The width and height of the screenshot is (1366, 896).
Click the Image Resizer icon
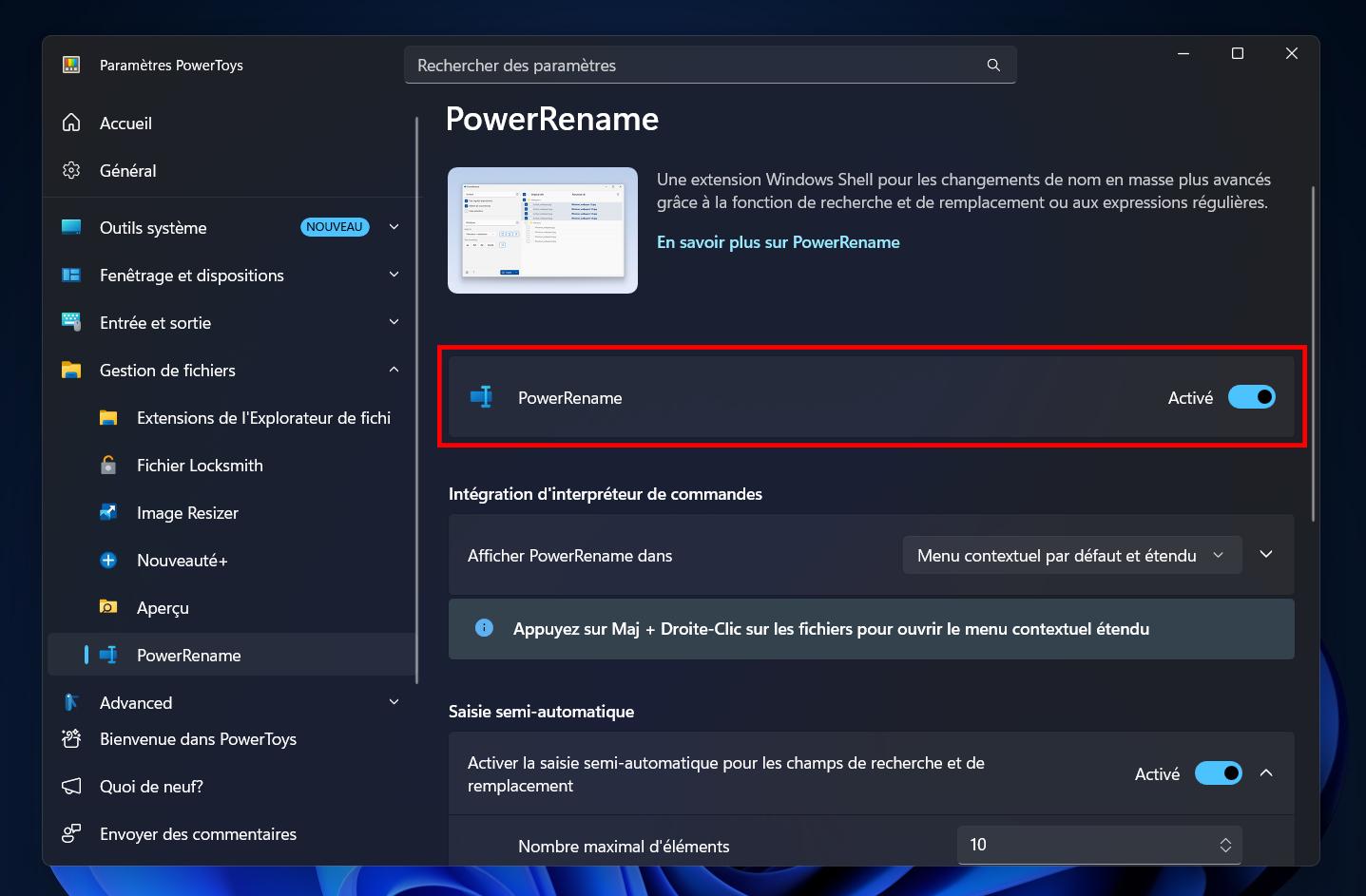pyautogui.click(x=108, y=512)
